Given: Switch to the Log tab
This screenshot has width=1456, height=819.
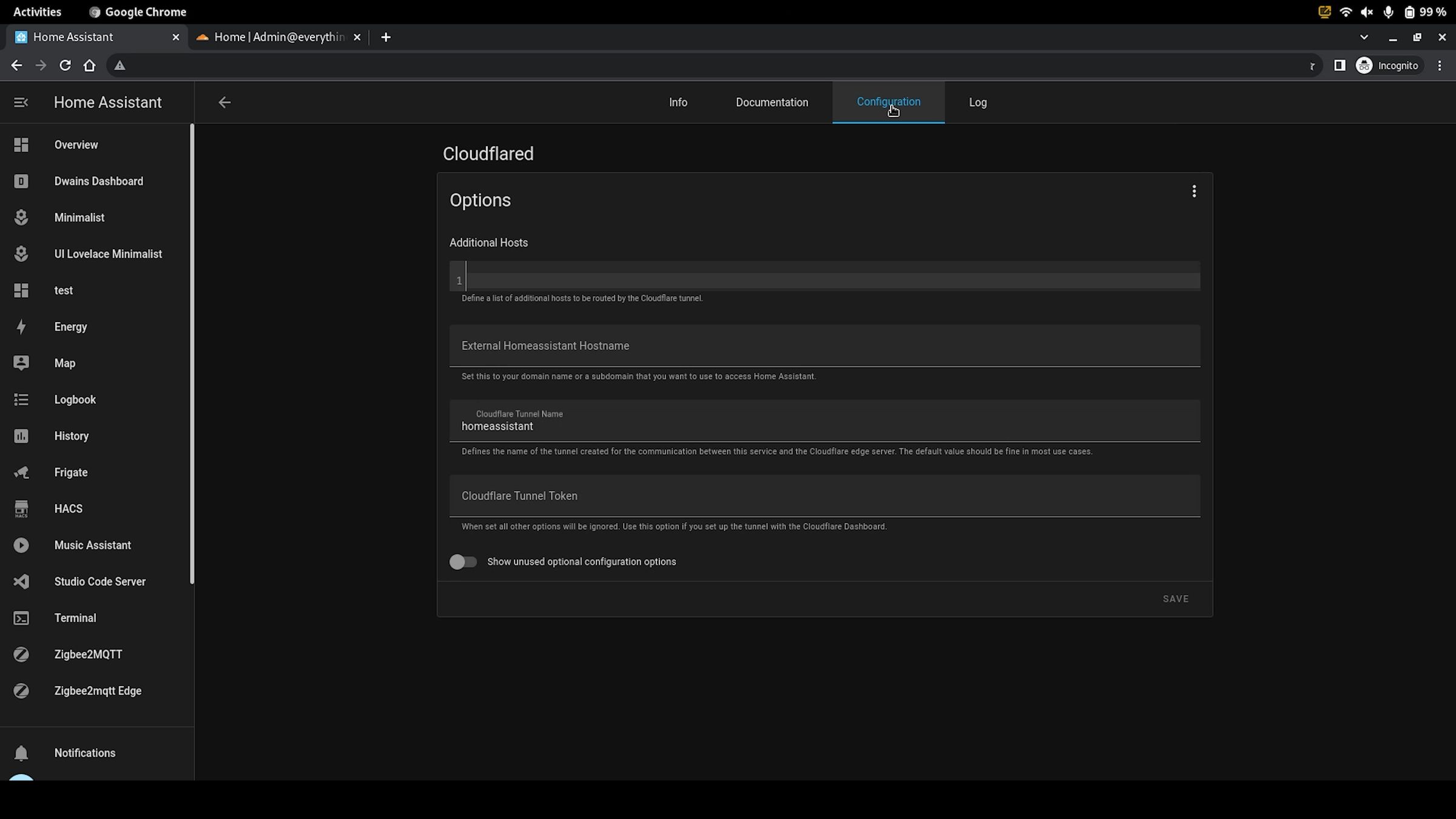Looking at the screenshot, I should [977, 102].
